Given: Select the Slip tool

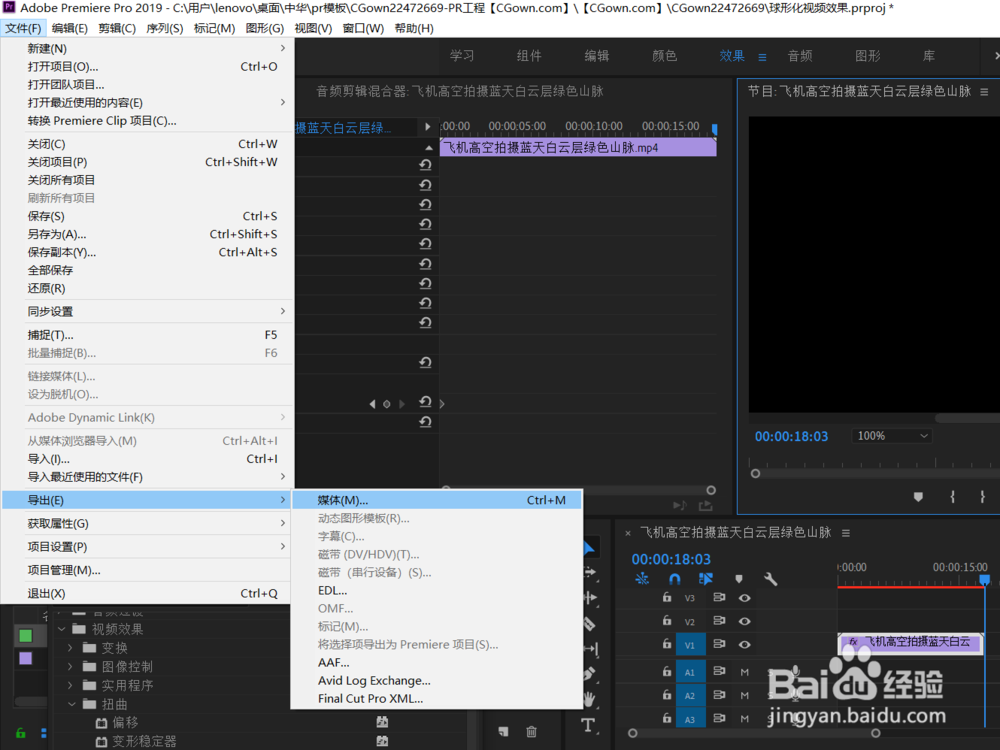Looking at the screenshot, I should pos(591,649).
